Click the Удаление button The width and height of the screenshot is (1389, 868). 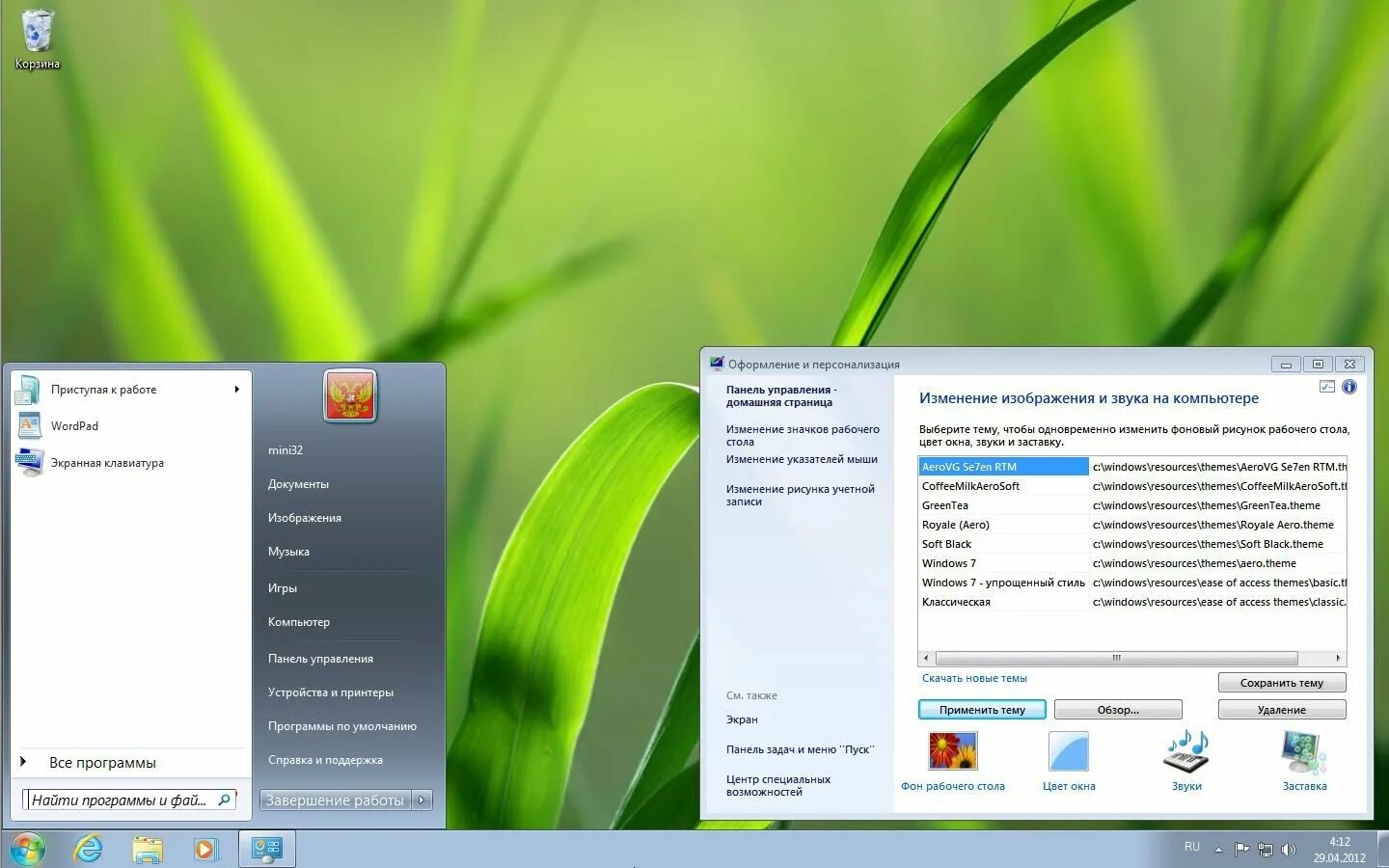(x=1282, y=710)
